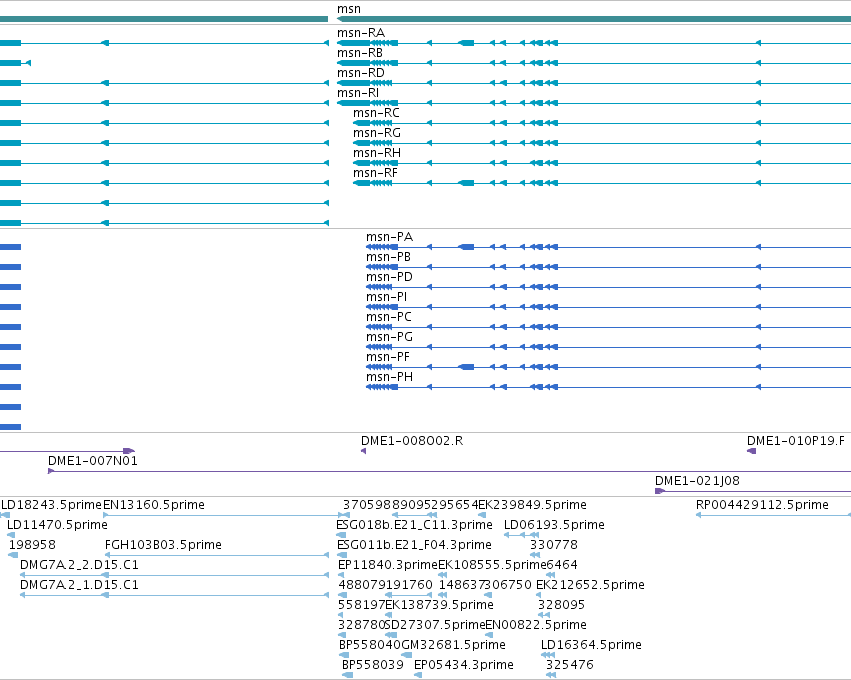Select transcript msn-RB
Image resolution: width=851 pixels, height=680 pixels.
[x=360, y=53]
